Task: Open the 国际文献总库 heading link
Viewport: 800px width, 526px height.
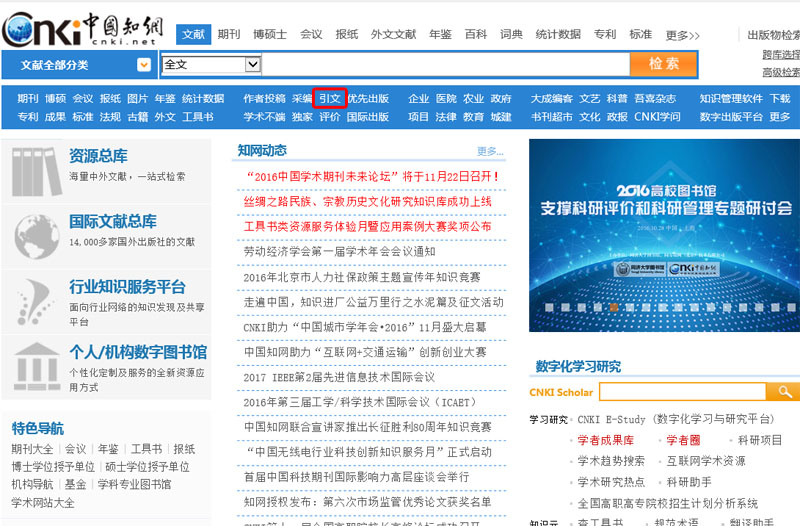Action: click(113, 221)
